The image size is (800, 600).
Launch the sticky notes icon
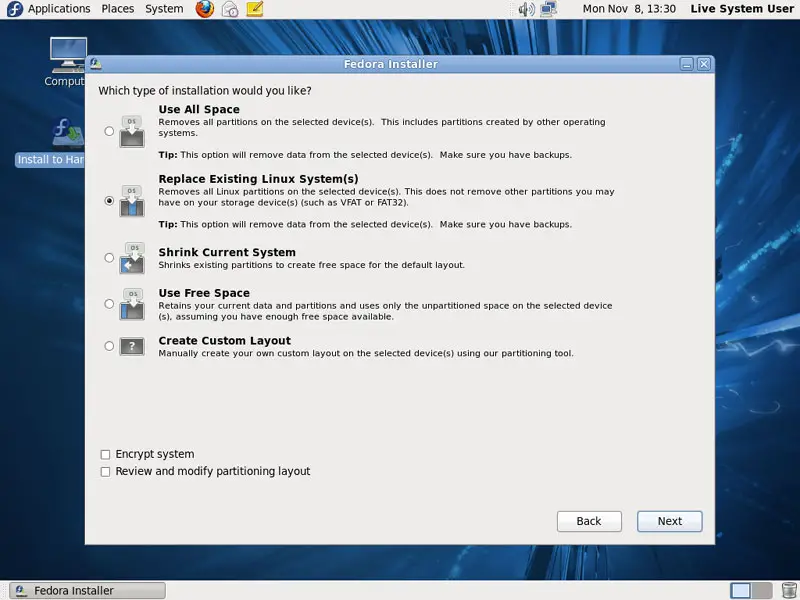tap(255, 9)
